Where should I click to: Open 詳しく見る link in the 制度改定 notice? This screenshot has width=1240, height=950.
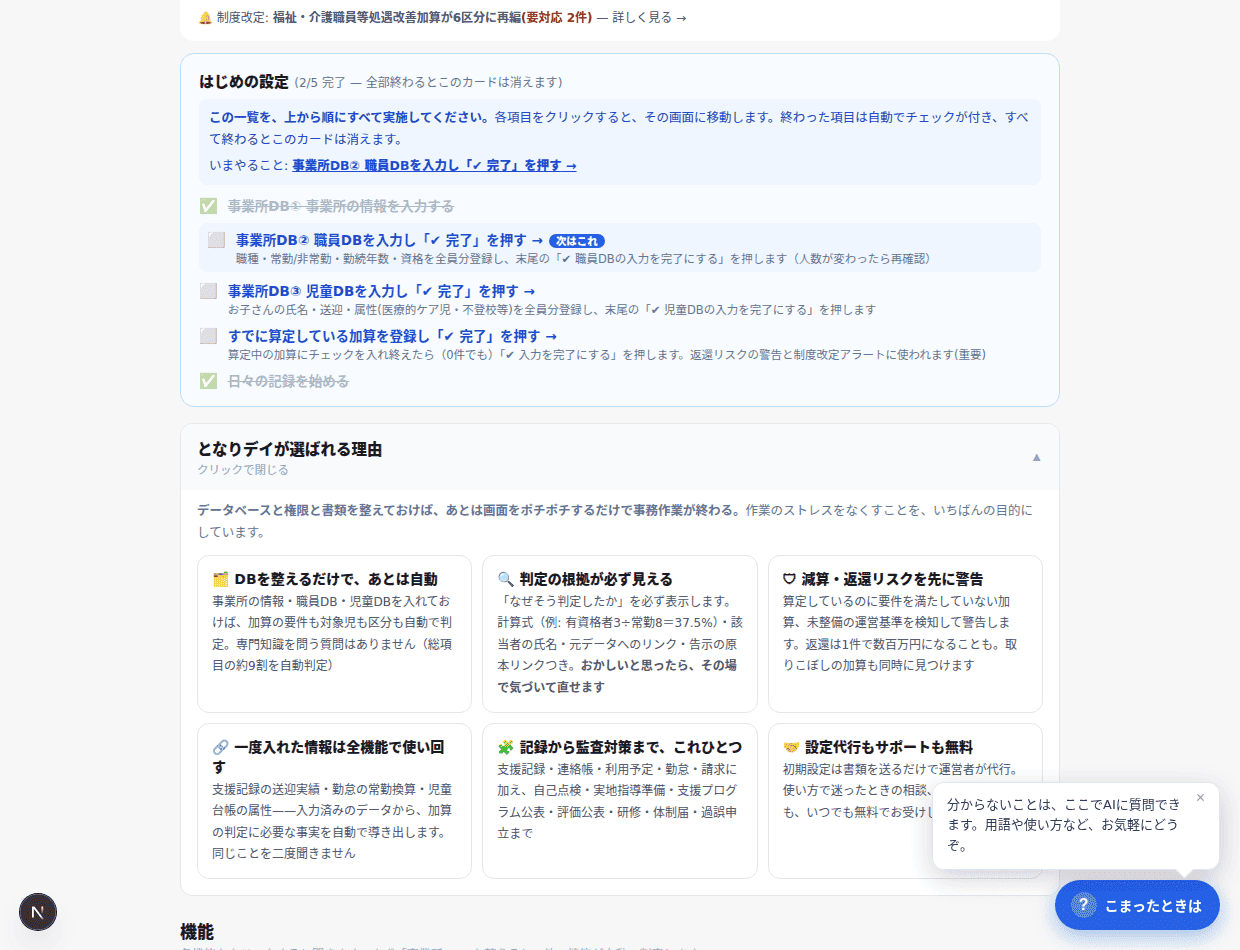[x=649, y=17]
